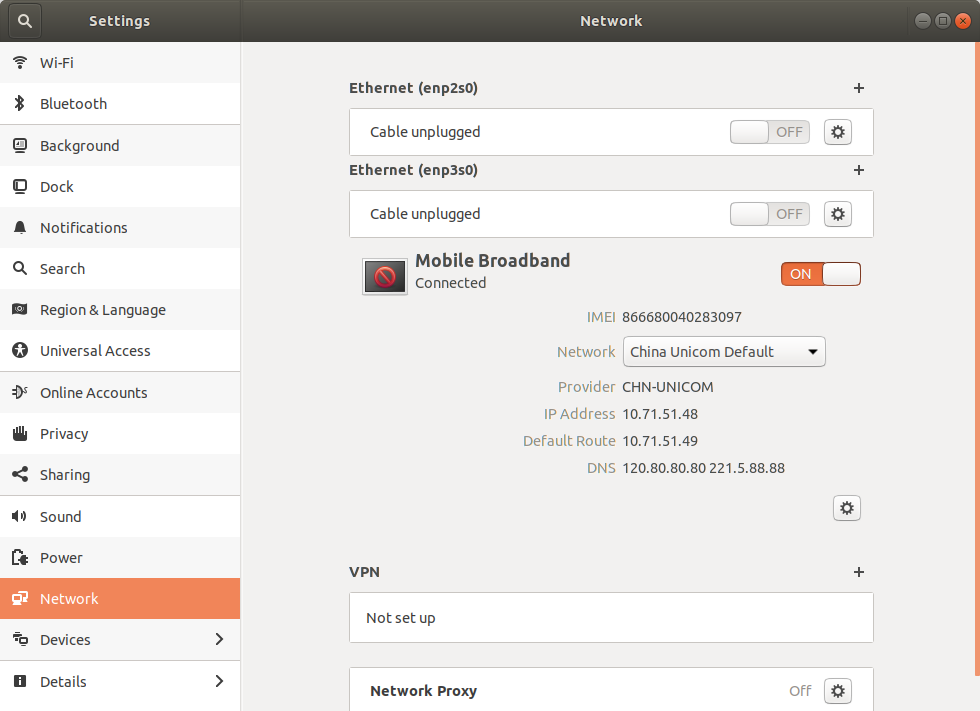Open Mobile Broadband settings gear
This screenshot has height=711, width=980.
[x=847, y=508]
